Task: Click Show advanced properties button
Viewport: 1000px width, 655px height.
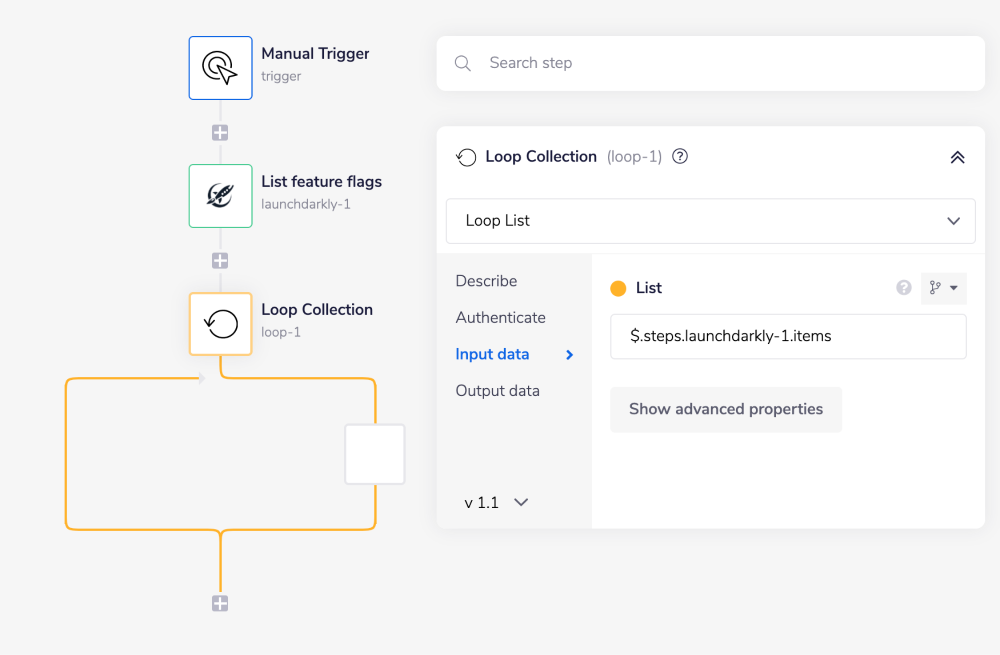Action: coord(725,409)
